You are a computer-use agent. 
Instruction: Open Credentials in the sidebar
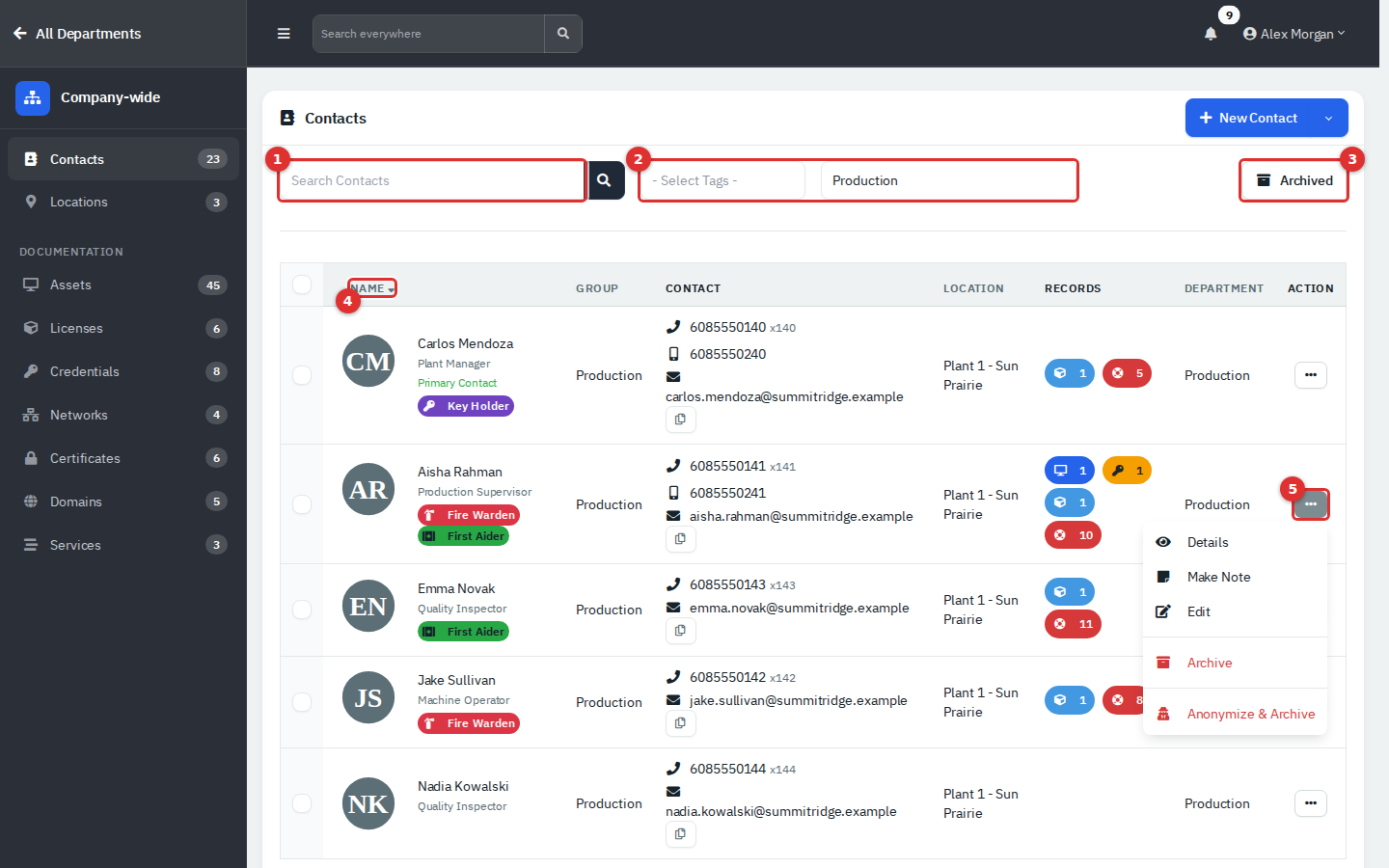123,371
